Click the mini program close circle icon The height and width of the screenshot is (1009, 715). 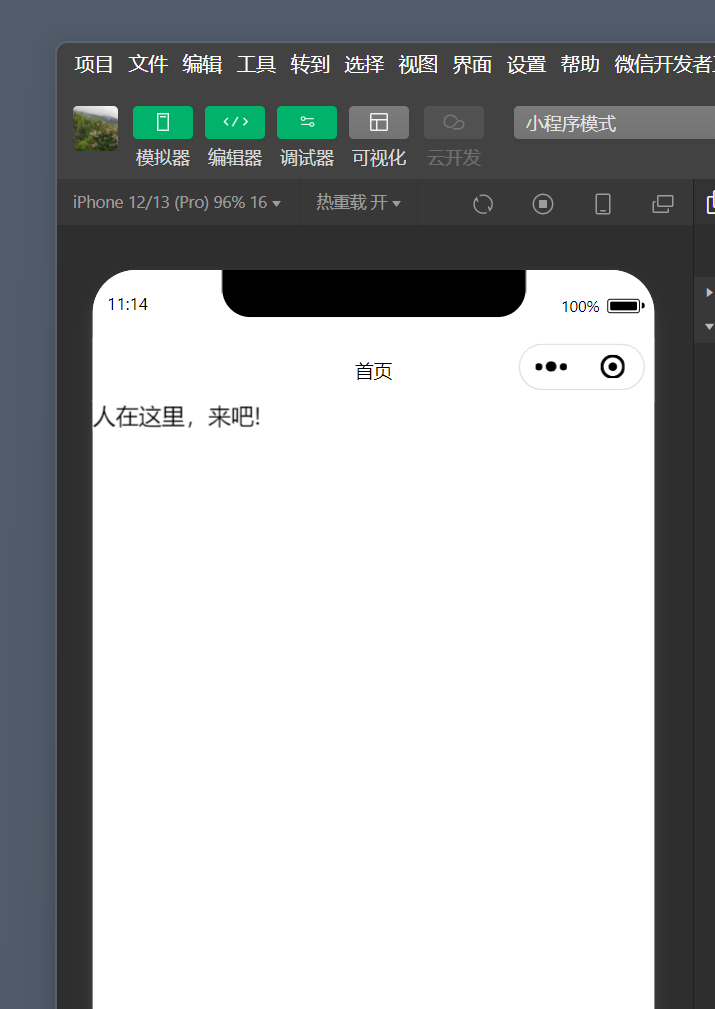613,367
